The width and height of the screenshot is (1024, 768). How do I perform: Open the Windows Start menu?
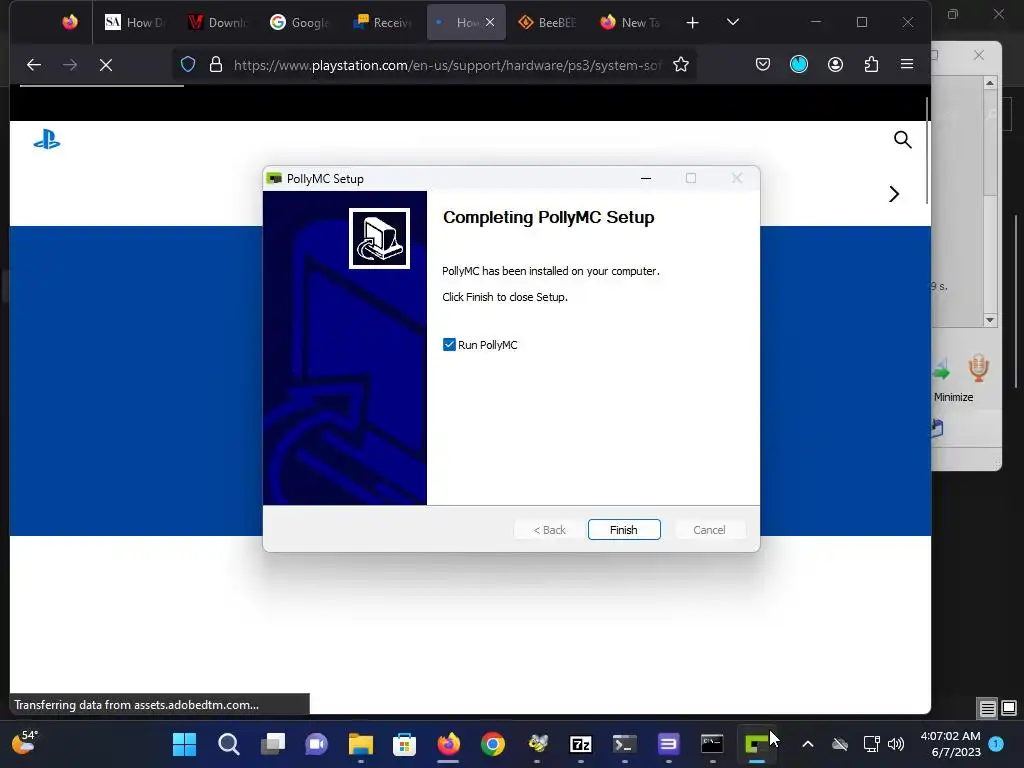point(184,744)
